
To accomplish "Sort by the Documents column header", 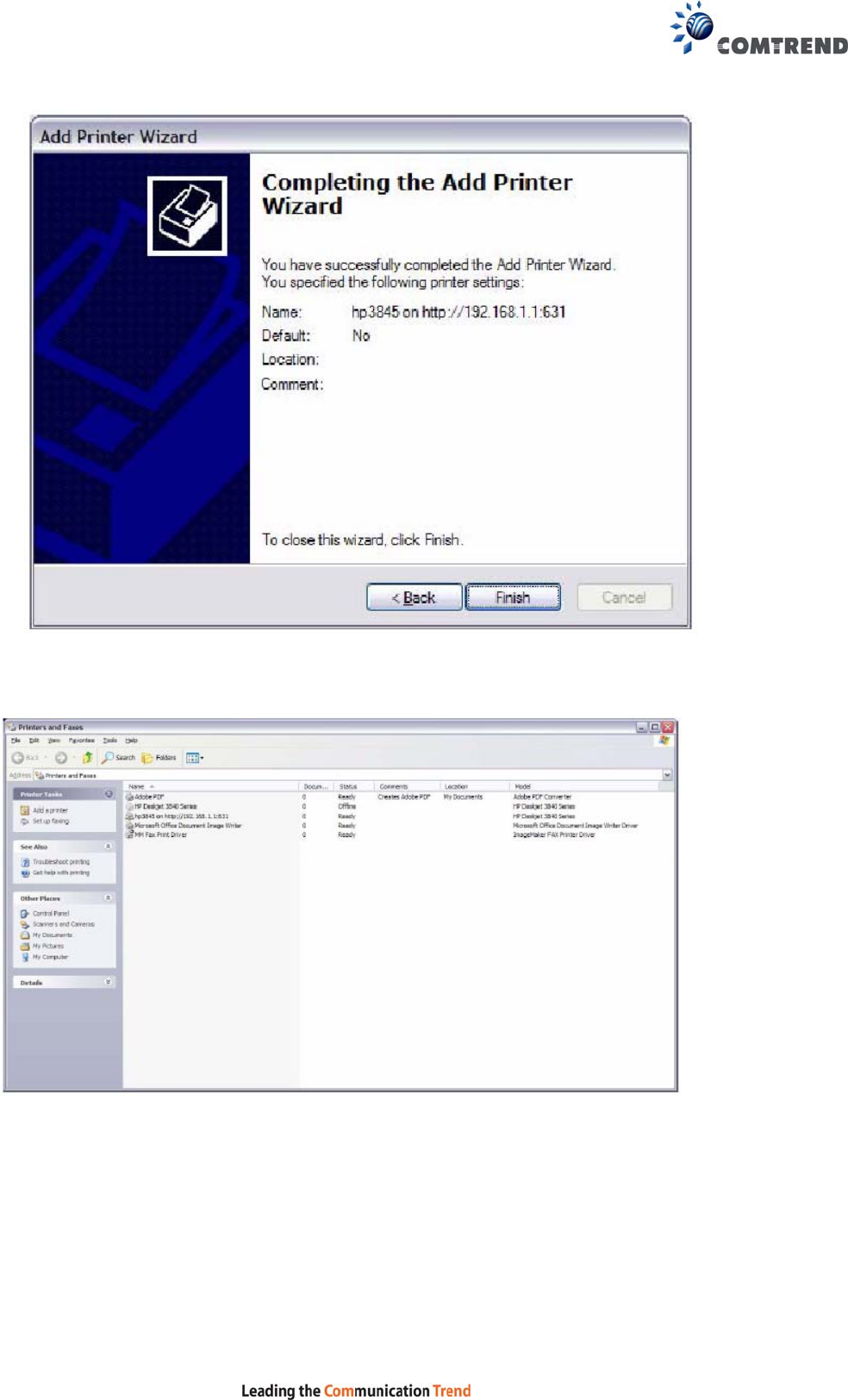I will click(x=316, y=786).
